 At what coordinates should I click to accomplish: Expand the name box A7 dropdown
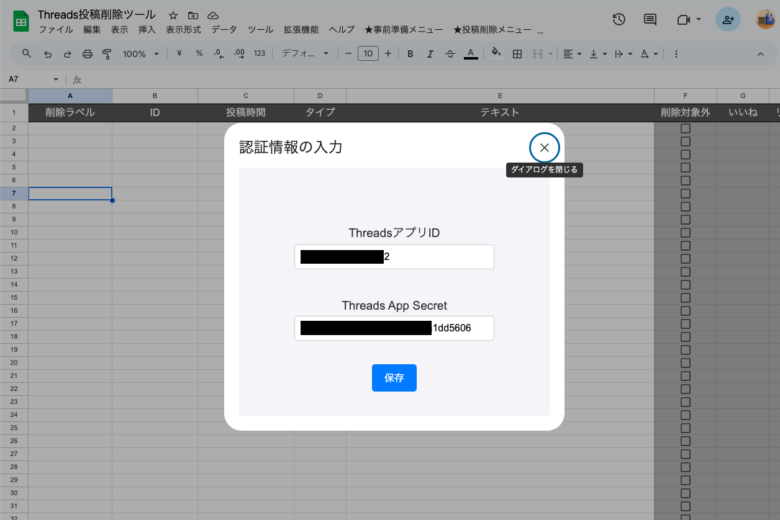pyautogui.click(x=56, y=79)
